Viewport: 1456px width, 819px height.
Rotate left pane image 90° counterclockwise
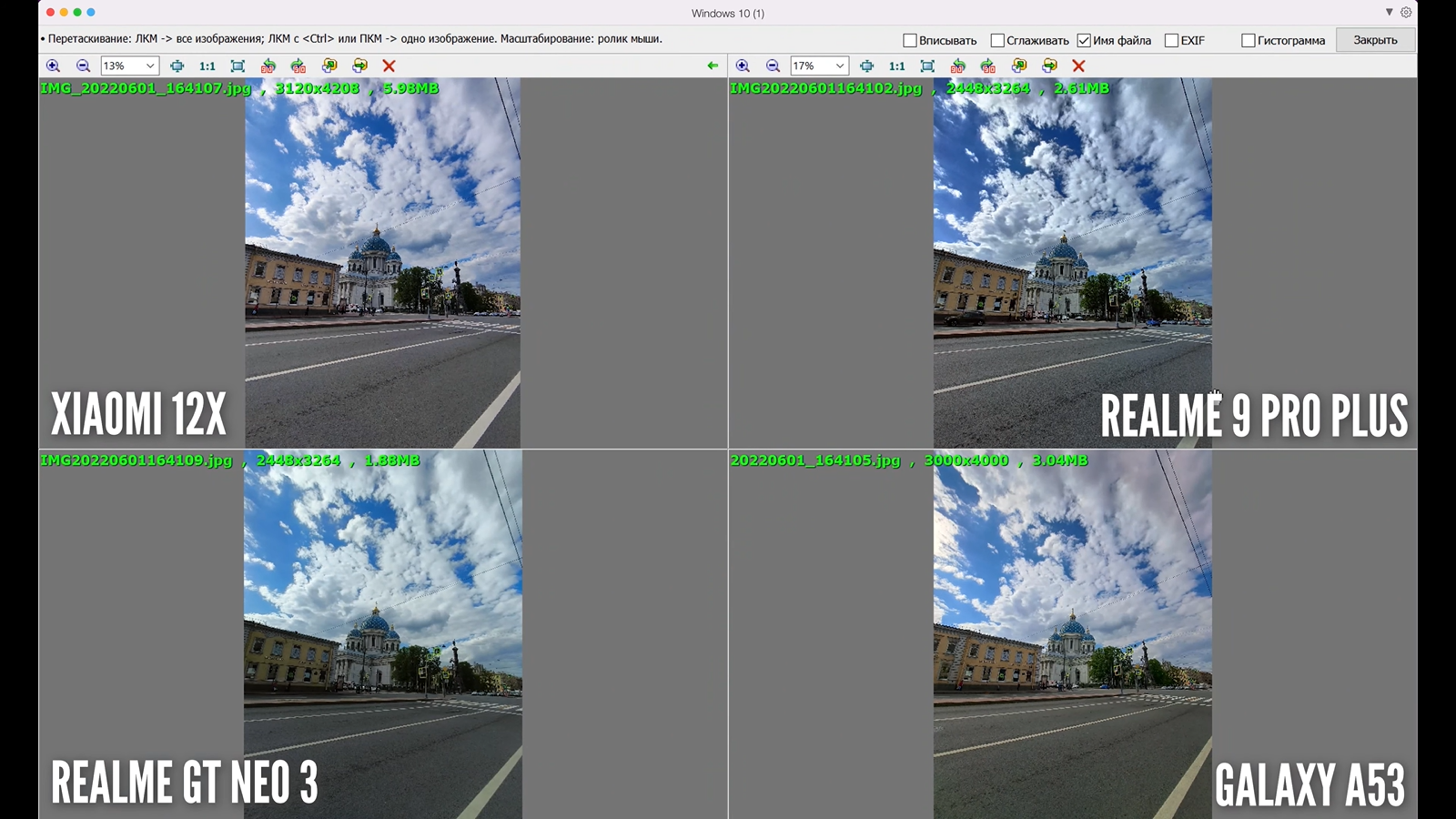click(x=268, y=66)
